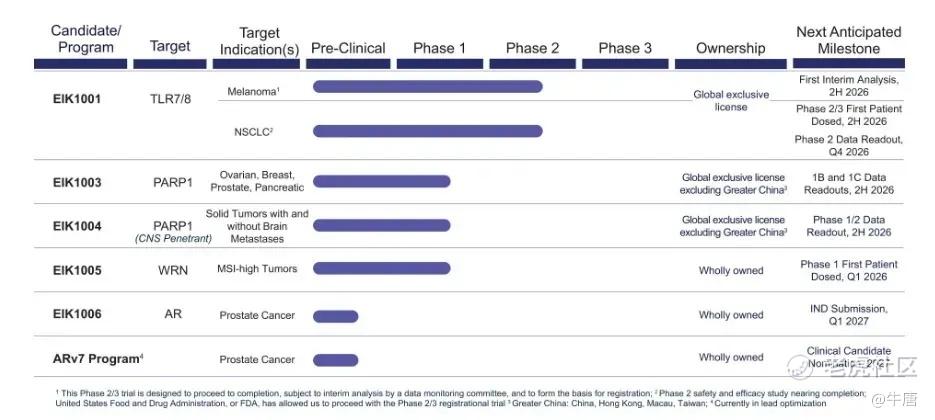
Task: Click the MSI-high Tumors indication
Action: coord(257,269)
